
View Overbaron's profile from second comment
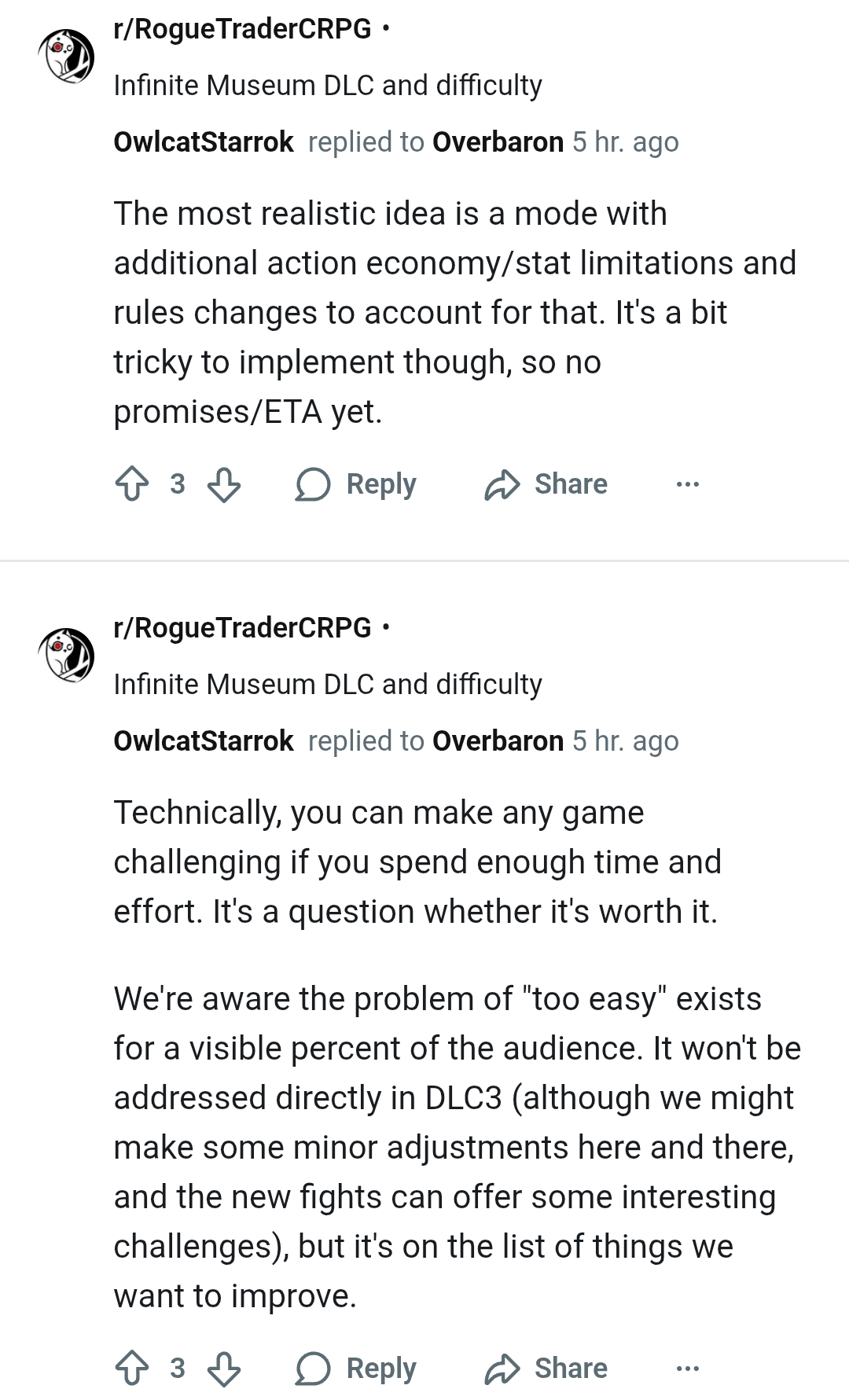(x=498, y=741)
